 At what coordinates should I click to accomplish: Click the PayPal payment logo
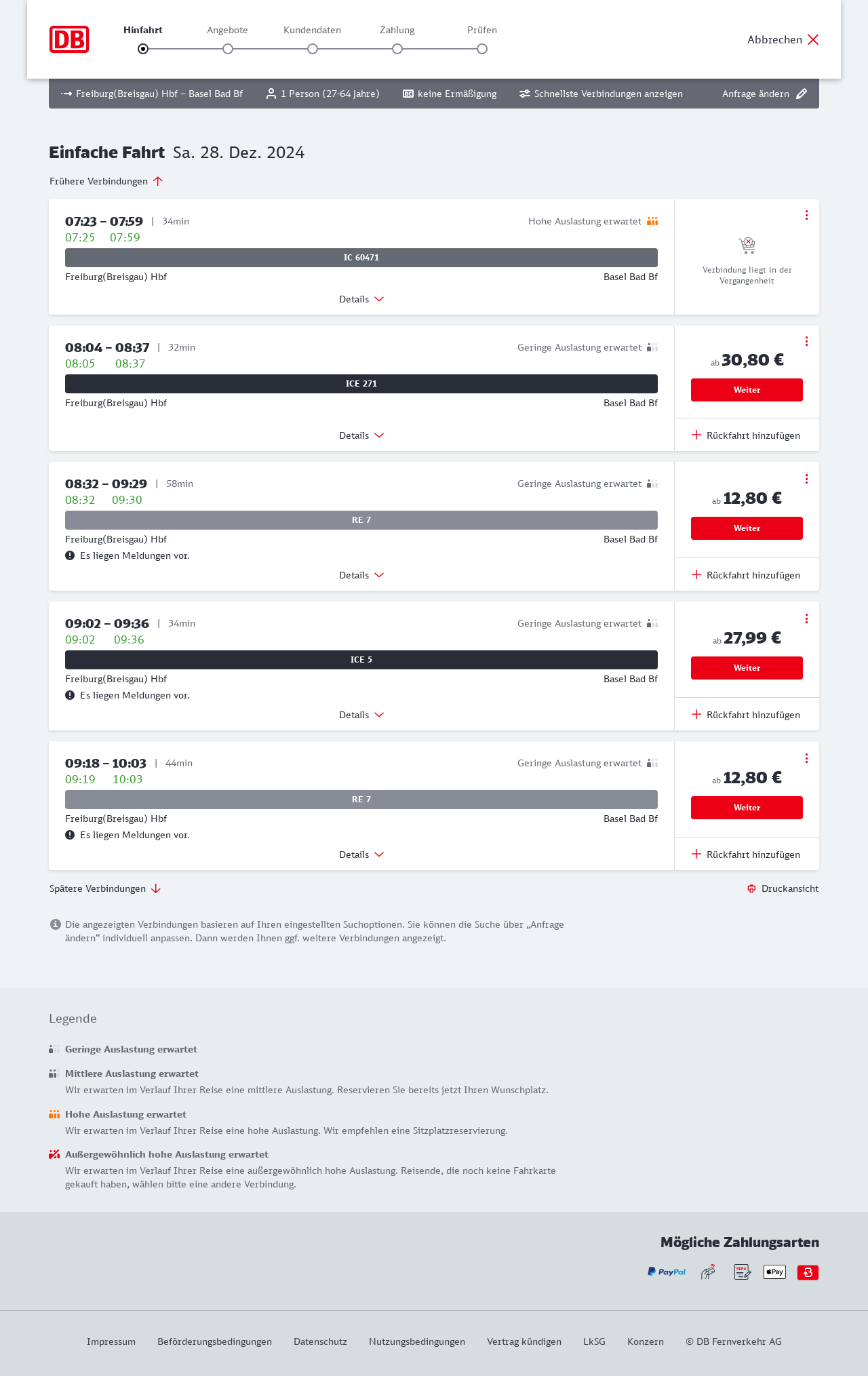tap(666, 1272)
